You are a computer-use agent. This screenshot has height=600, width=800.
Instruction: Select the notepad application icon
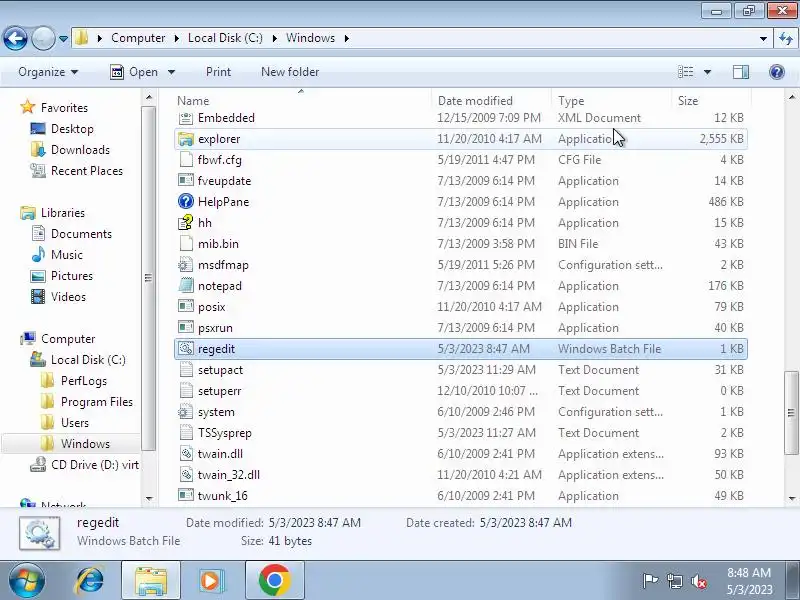[186, 286]
